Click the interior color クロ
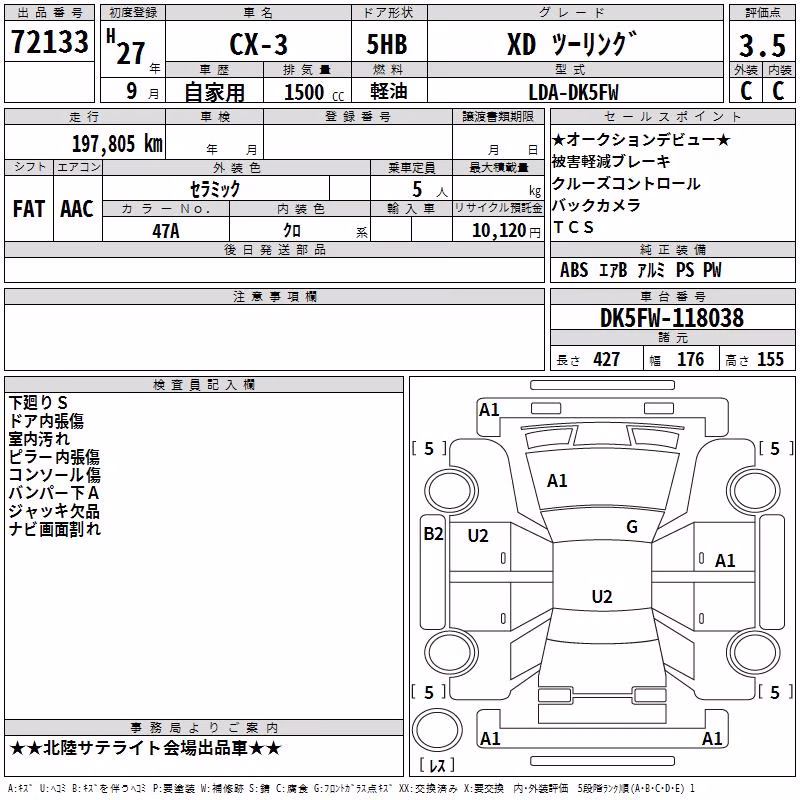Image resolution: width=800 pixels, height=800 pixels. point(292,231)
